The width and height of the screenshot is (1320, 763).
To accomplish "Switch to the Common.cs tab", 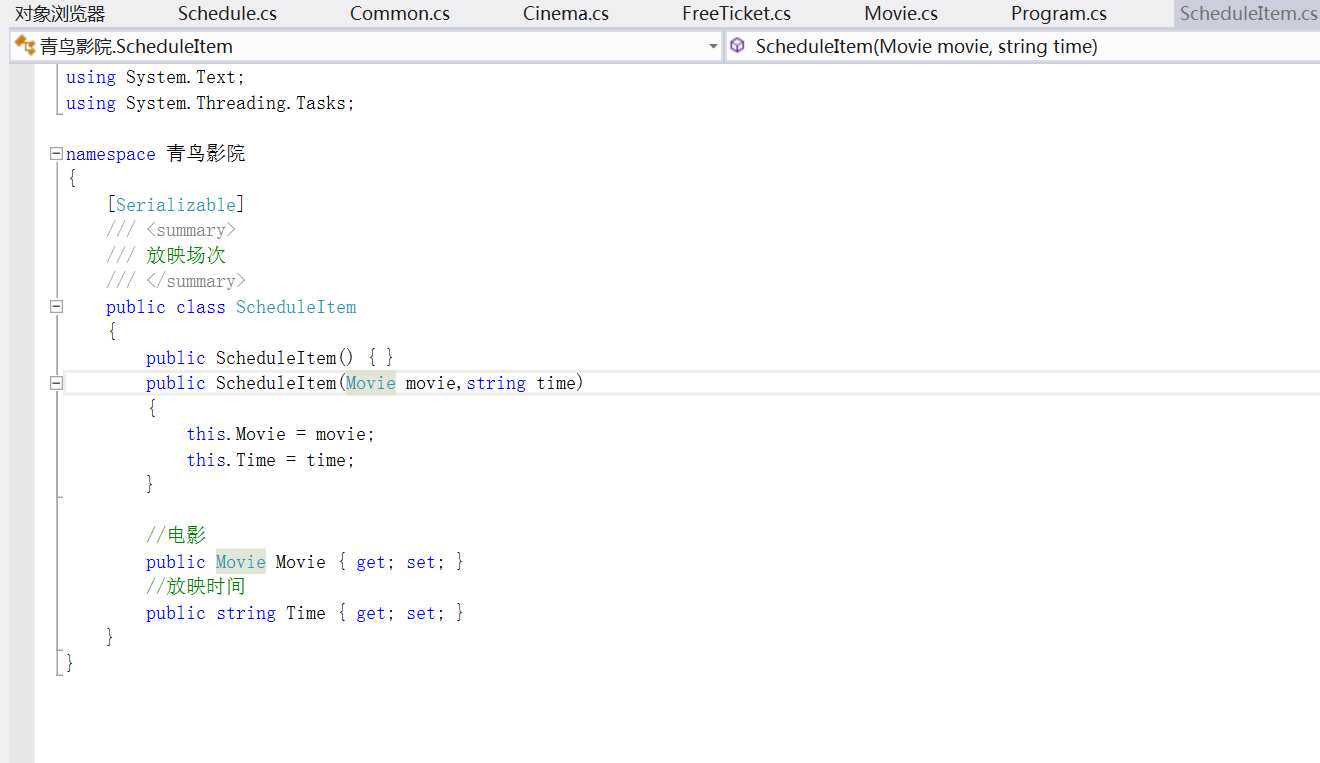I will click(400, 14).
